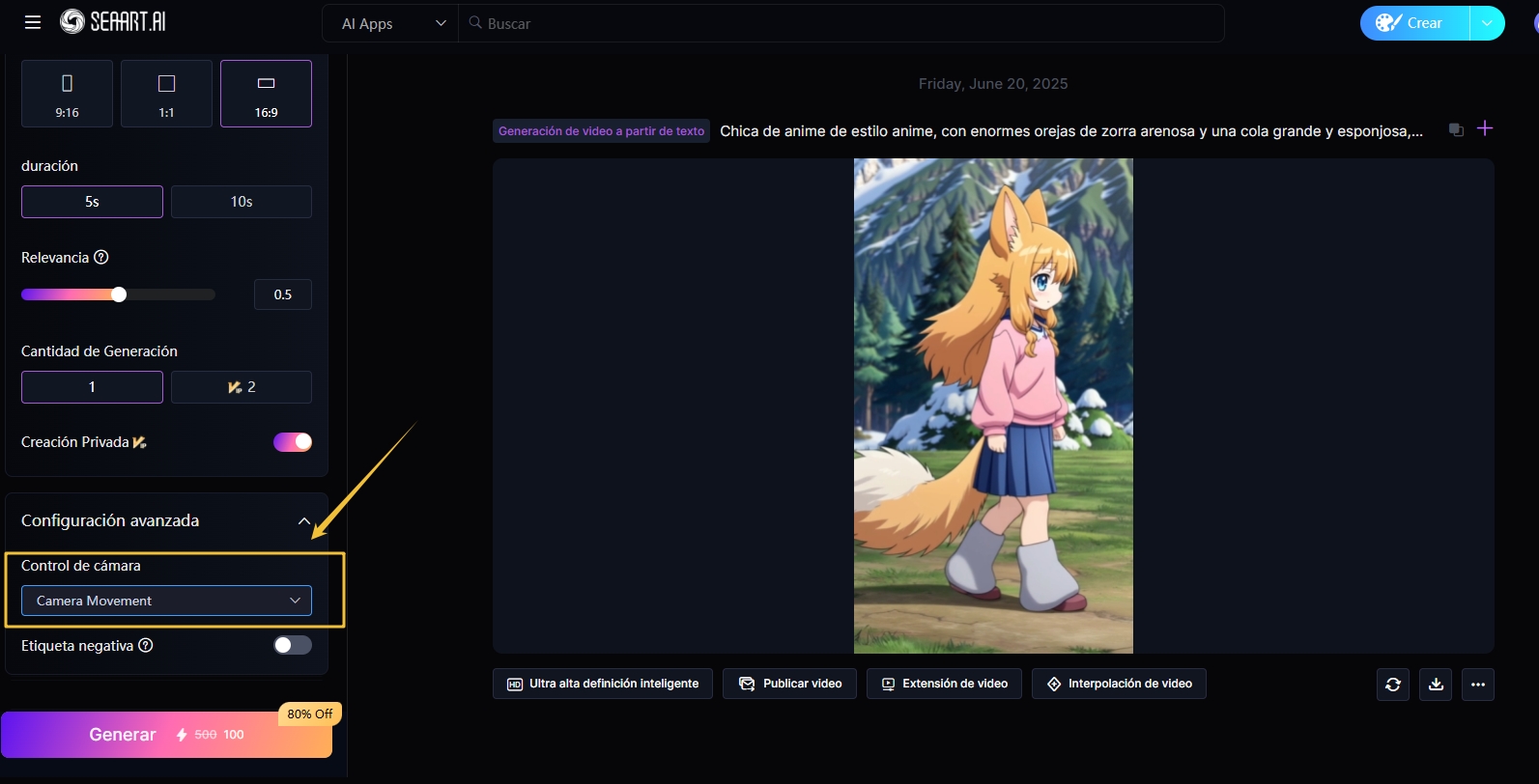1539x784 pixels.
Task: Click the purple plus icon
Action: pos(1485,128)
